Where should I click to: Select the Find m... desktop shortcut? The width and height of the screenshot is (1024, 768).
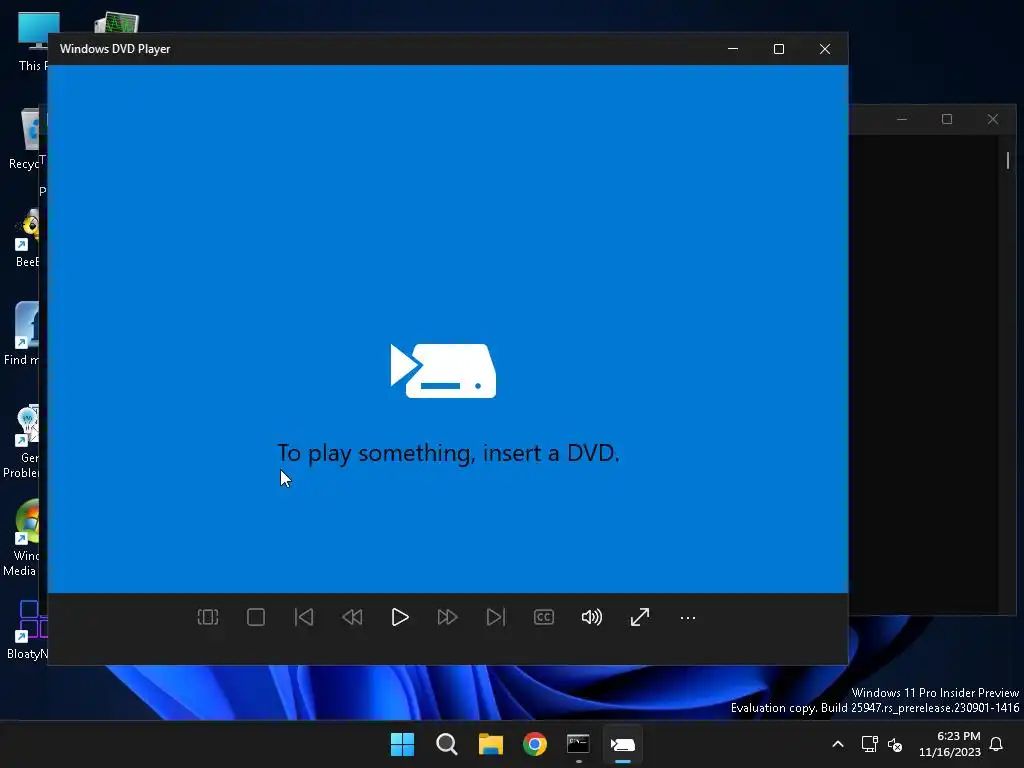pos(24,334)
